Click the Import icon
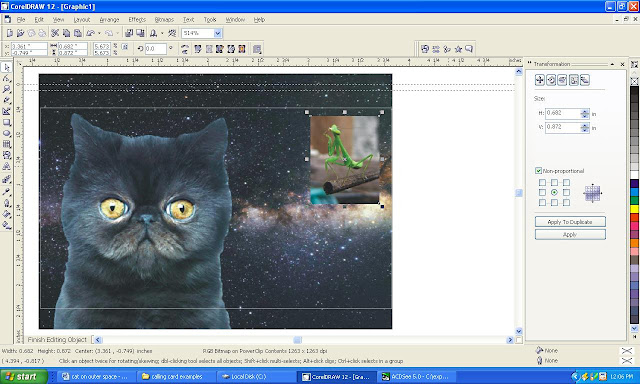Image resolution: width=640 pixels, height=384 pixels. point(129,33)
